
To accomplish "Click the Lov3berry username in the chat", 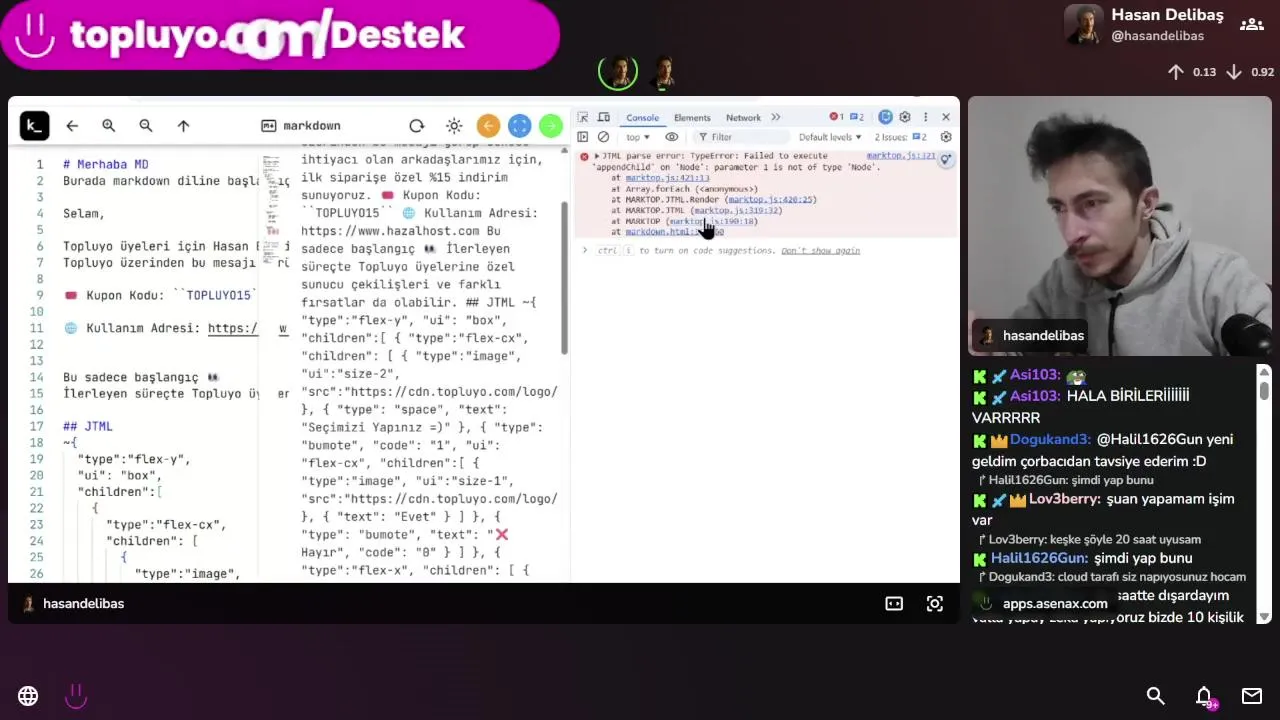I will pos(1064,499).
